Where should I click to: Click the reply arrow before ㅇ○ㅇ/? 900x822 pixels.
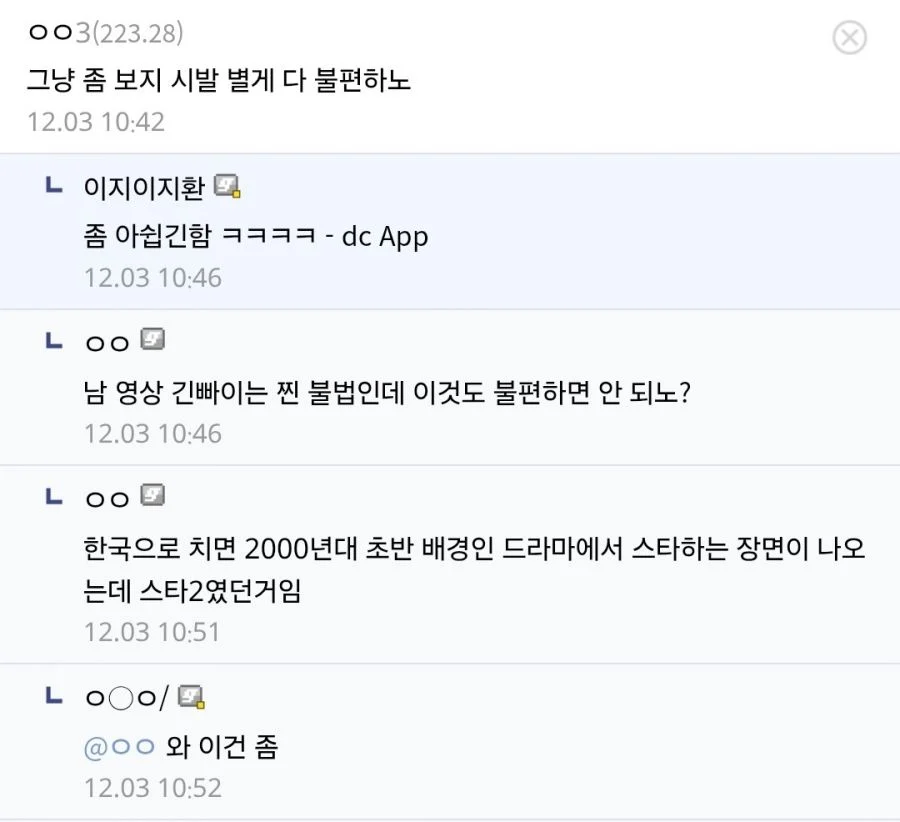(54, 697)
